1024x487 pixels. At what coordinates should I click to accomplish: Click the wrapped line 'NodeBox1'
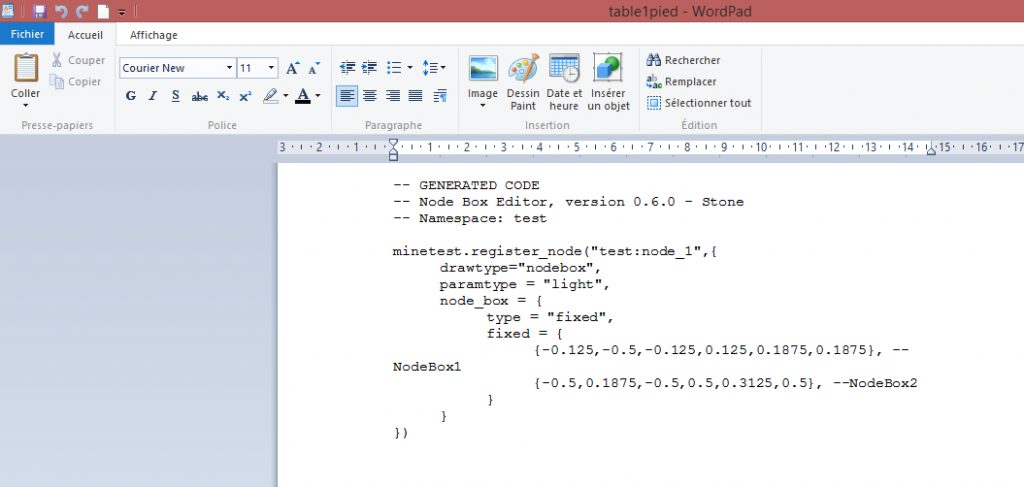coord(426,367)
